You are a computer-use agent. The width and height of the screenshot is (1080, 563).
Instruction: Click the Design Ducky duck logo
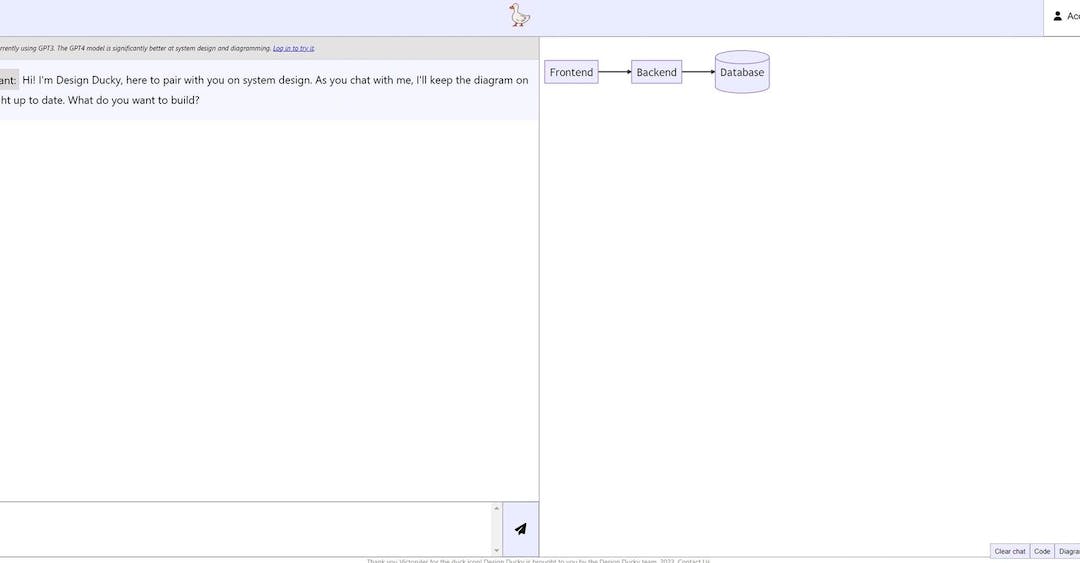tap(519, 15)
